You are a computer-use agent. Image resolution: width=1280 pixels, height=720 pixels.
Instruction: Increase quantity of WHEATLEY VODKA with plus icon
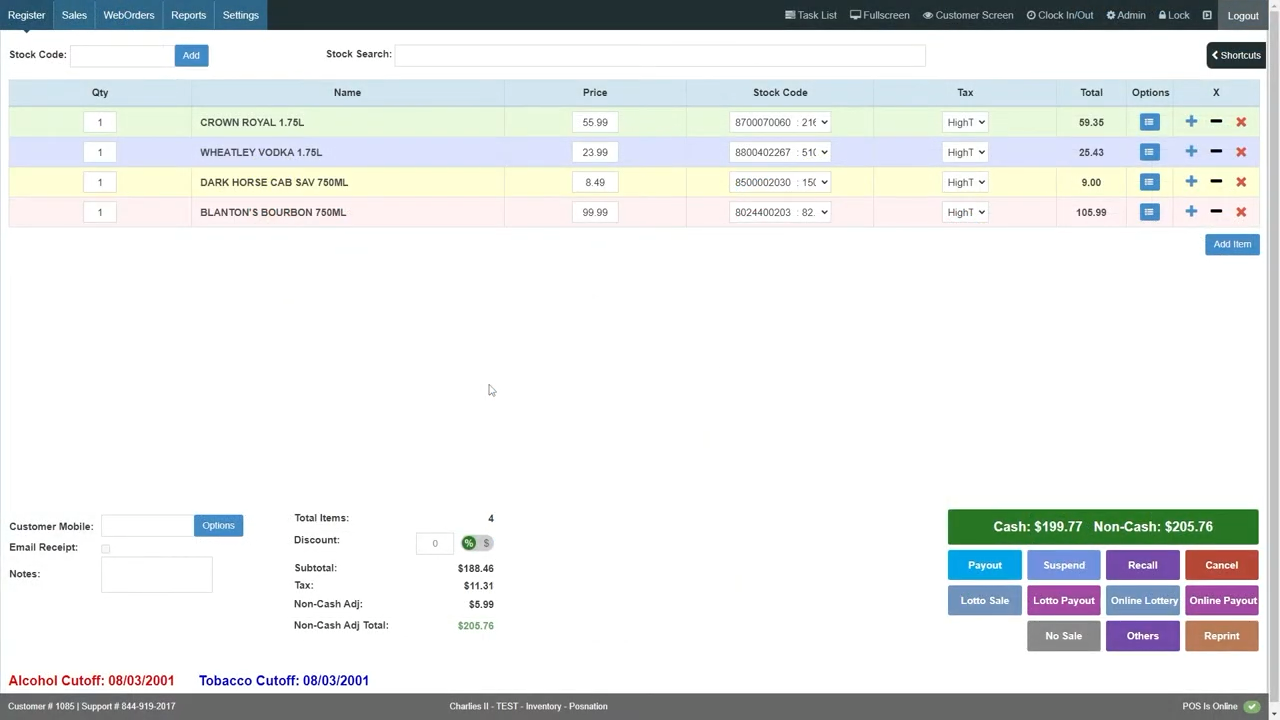tap(1191, 152)
